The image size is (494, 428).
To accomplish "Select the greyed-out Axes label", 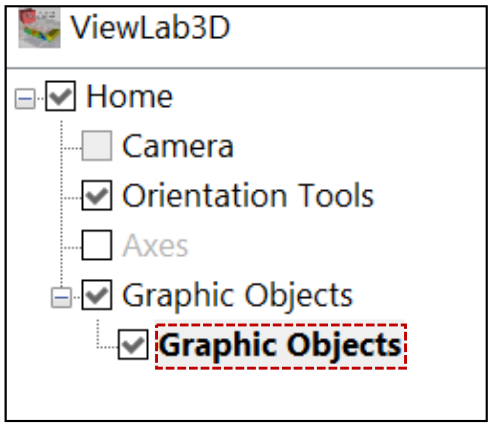I will (x=155, y=246).
